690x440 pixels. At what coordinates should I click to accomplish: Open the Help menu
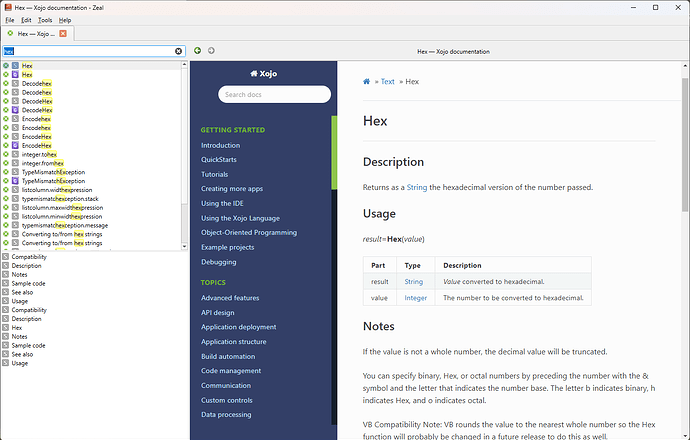(x=65, y=20)
